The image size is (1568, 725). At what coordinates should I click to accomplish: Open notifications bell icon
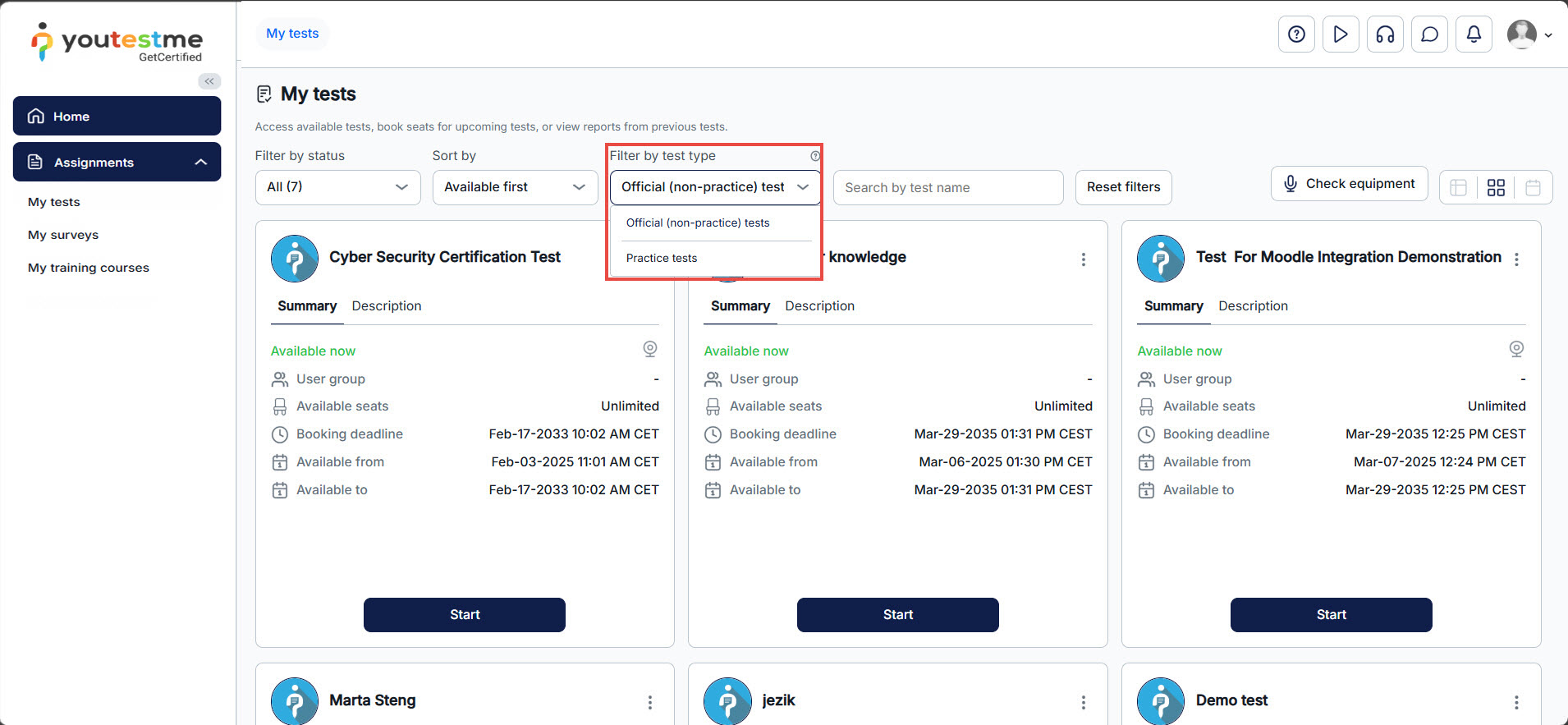[1474, 34]
